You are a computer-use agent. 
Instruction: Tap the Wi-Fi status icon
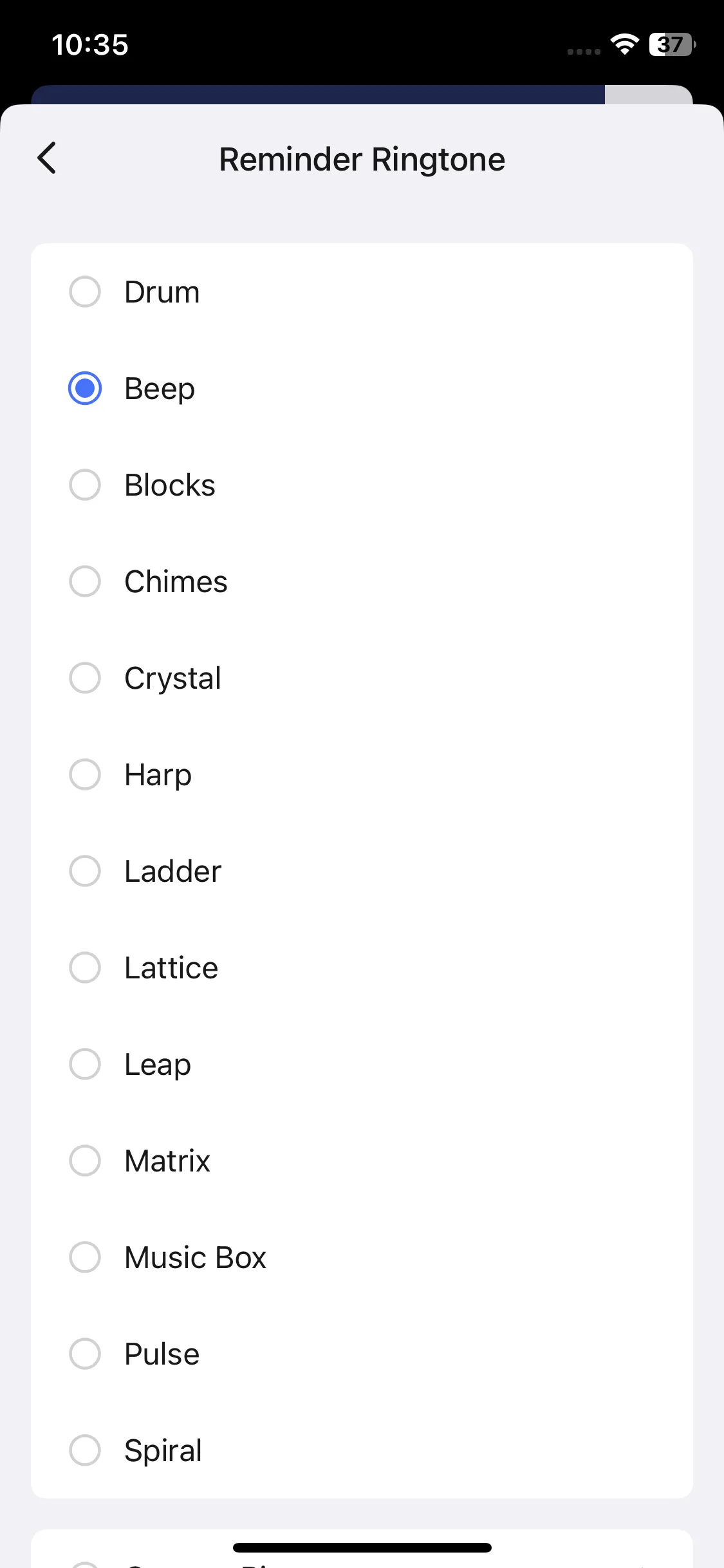tap(624, 44)
